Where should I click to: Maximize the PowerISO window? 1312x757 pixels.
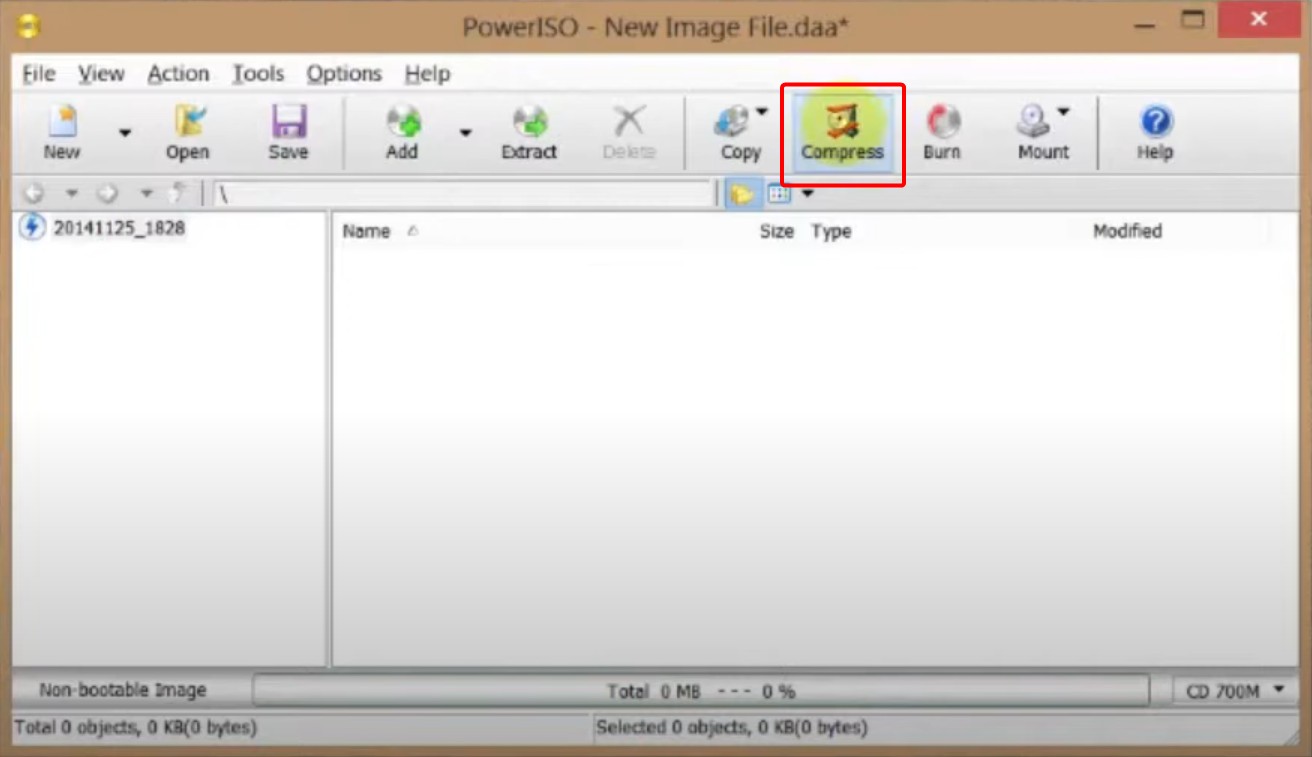coord(1192,20)
